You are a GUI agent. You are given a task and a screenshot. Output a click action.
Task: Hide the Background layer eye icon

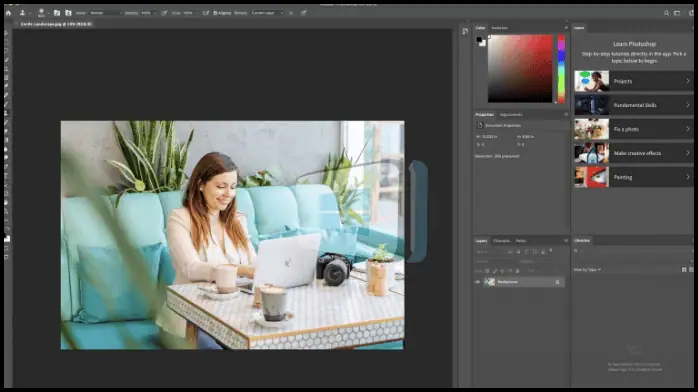[x=478, y=282]
